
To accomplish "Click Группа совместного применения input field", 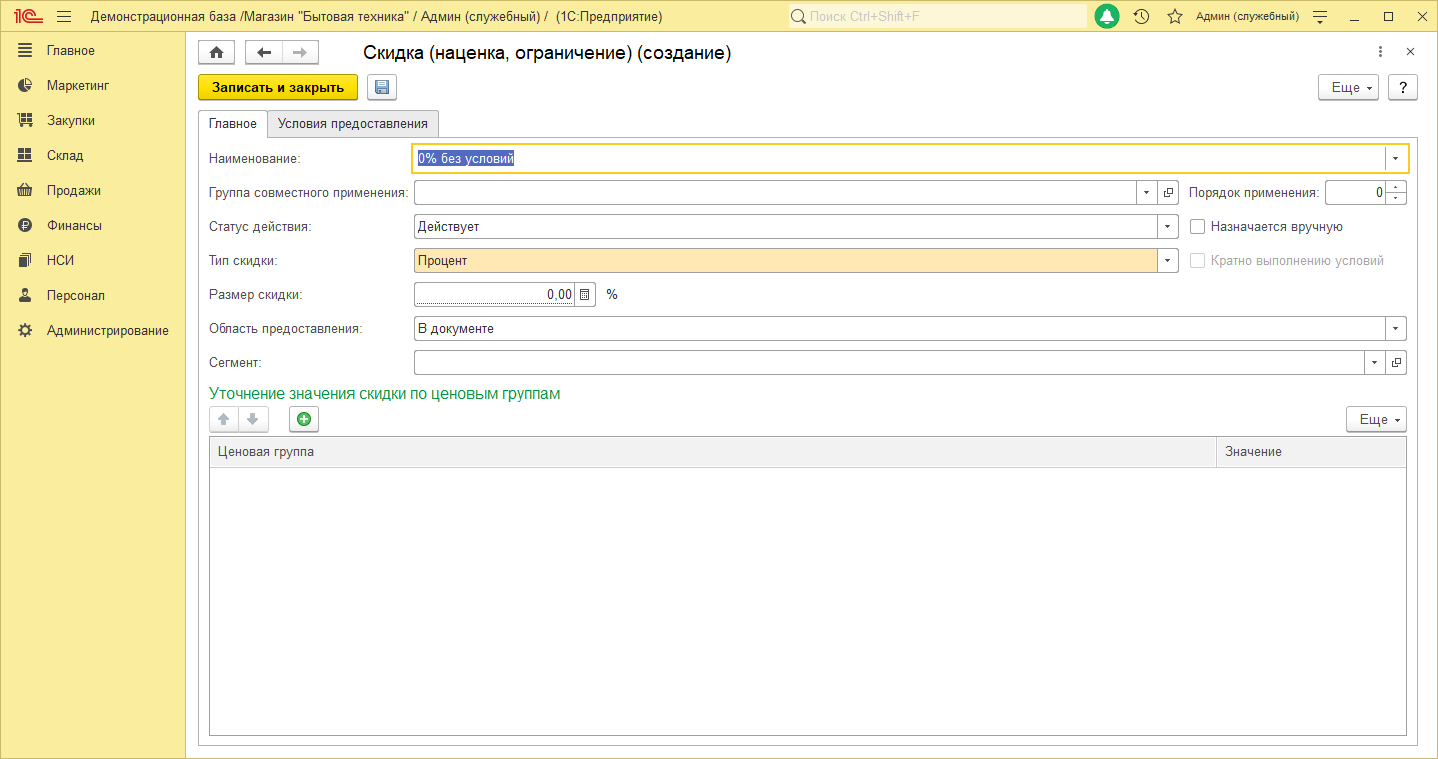I will [775, 193].
